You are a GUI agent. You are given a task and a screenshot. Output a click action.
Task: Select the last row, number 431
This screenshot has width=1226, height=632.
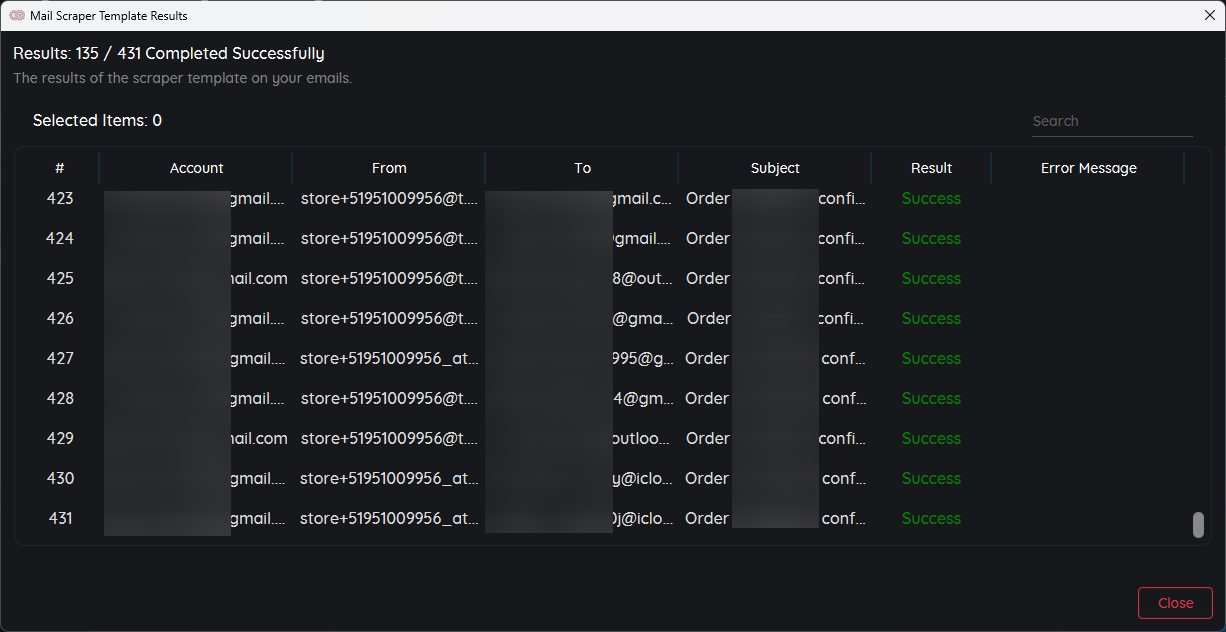pyautogui.click(x=60, y=518)
